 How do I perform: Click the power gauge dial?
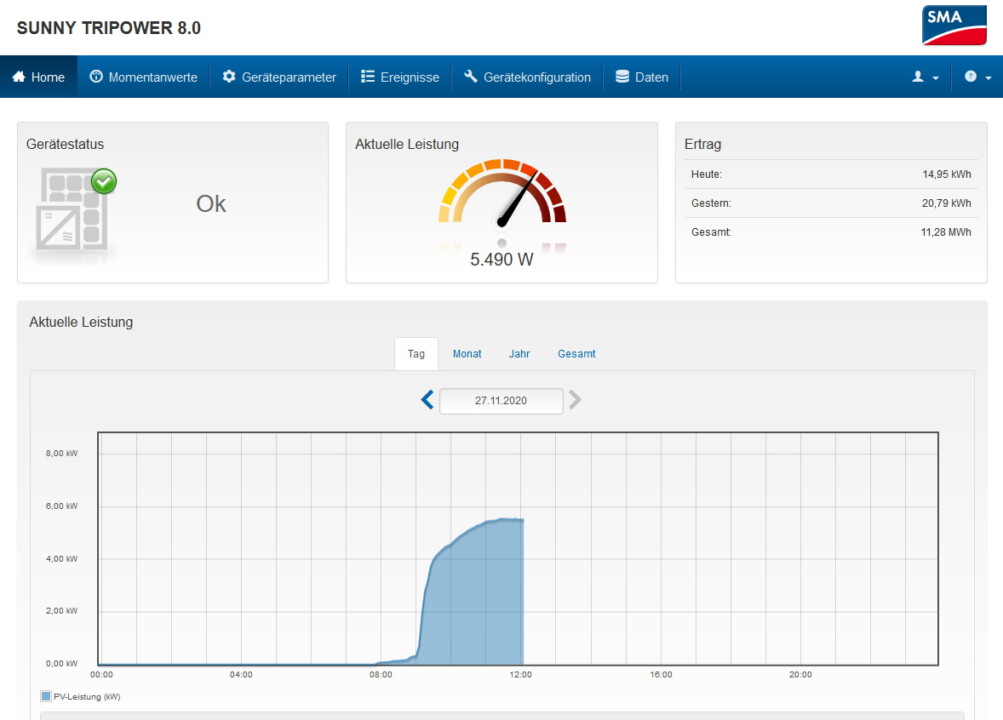[502, 192]
